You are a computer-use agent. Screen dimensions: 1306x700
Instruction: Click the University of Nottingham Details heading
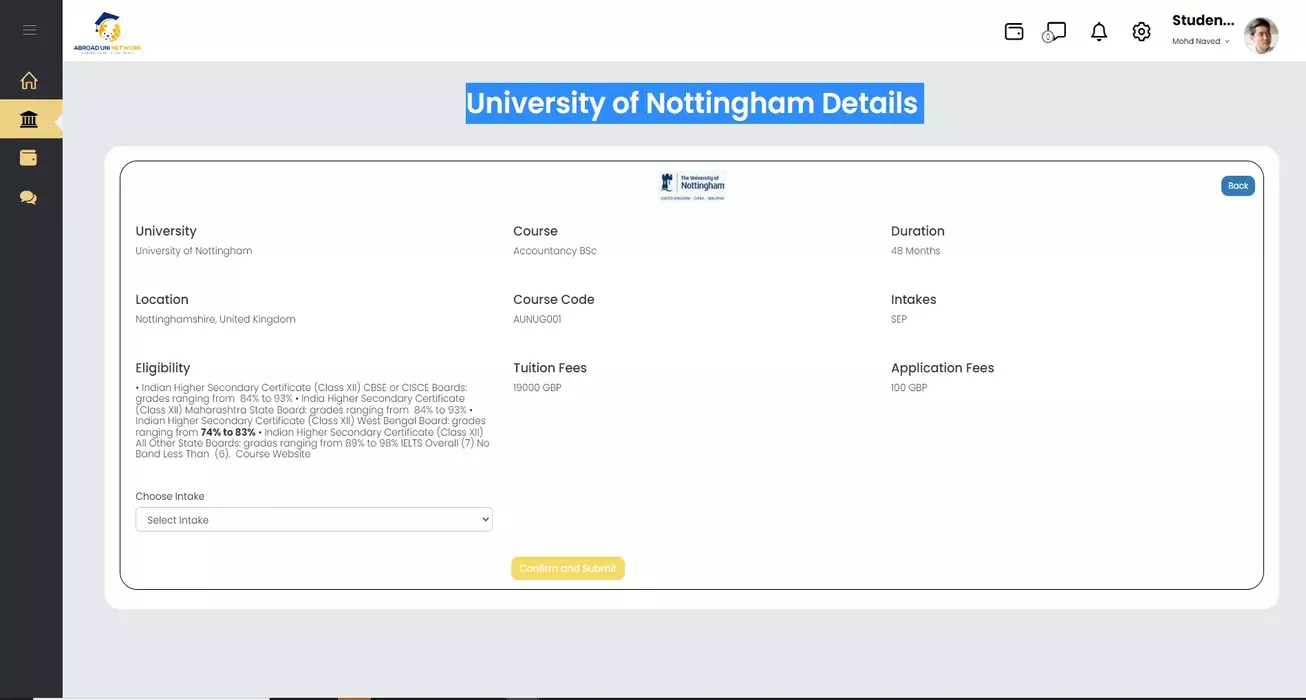coord(692,103)
